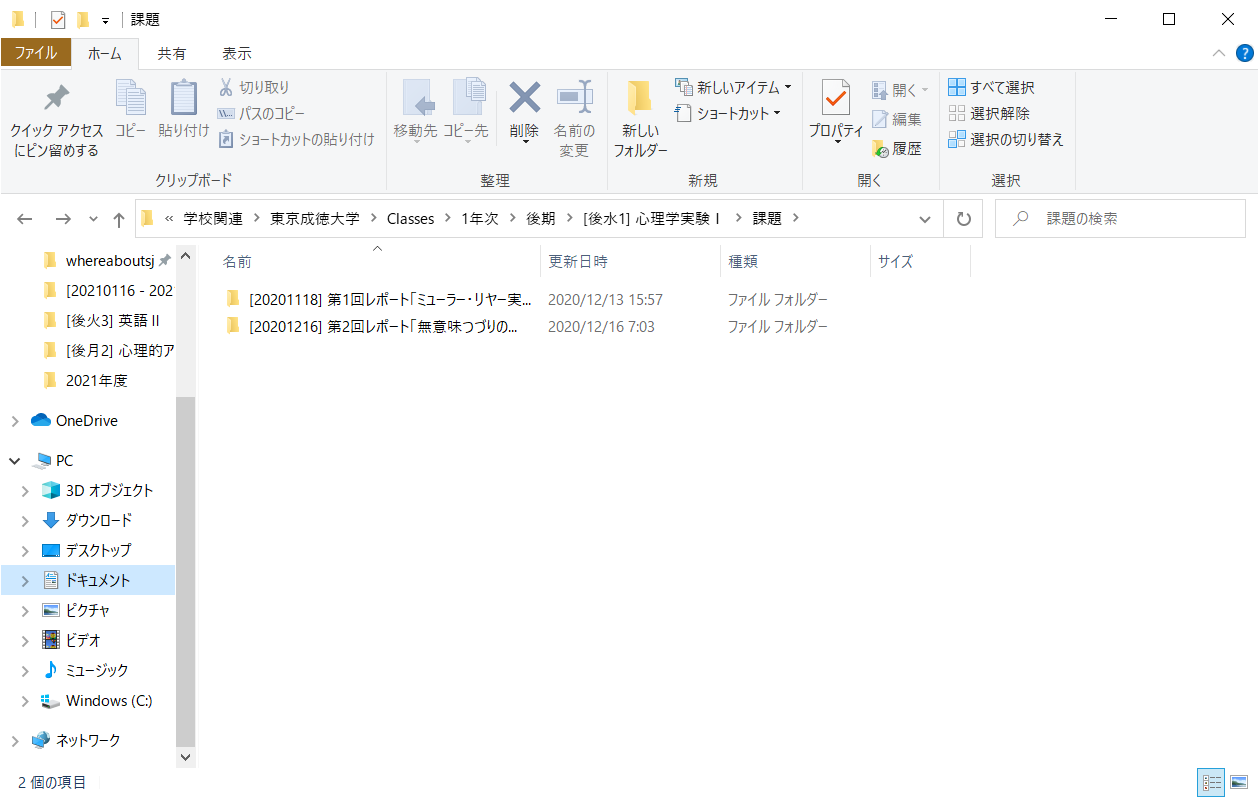
Task: Select the 2021年度 quick access folder
Action: tap(96, 381)
